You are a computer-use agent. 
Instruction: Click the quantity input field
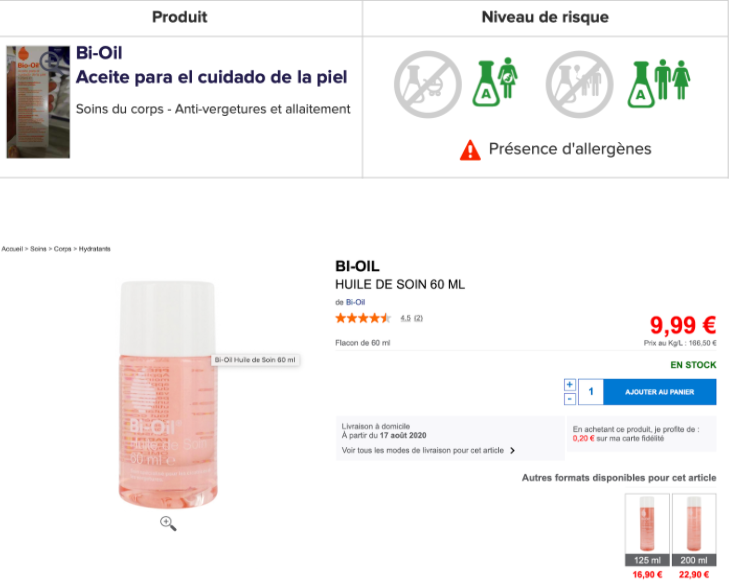(x=590, y=392)
